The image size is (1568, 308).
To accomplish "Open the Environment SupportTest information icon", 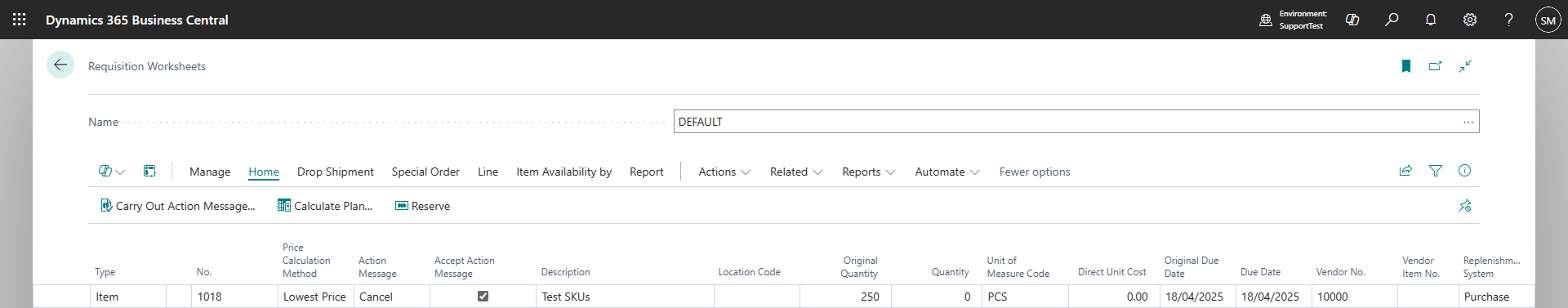I will tap(1266, 20).
